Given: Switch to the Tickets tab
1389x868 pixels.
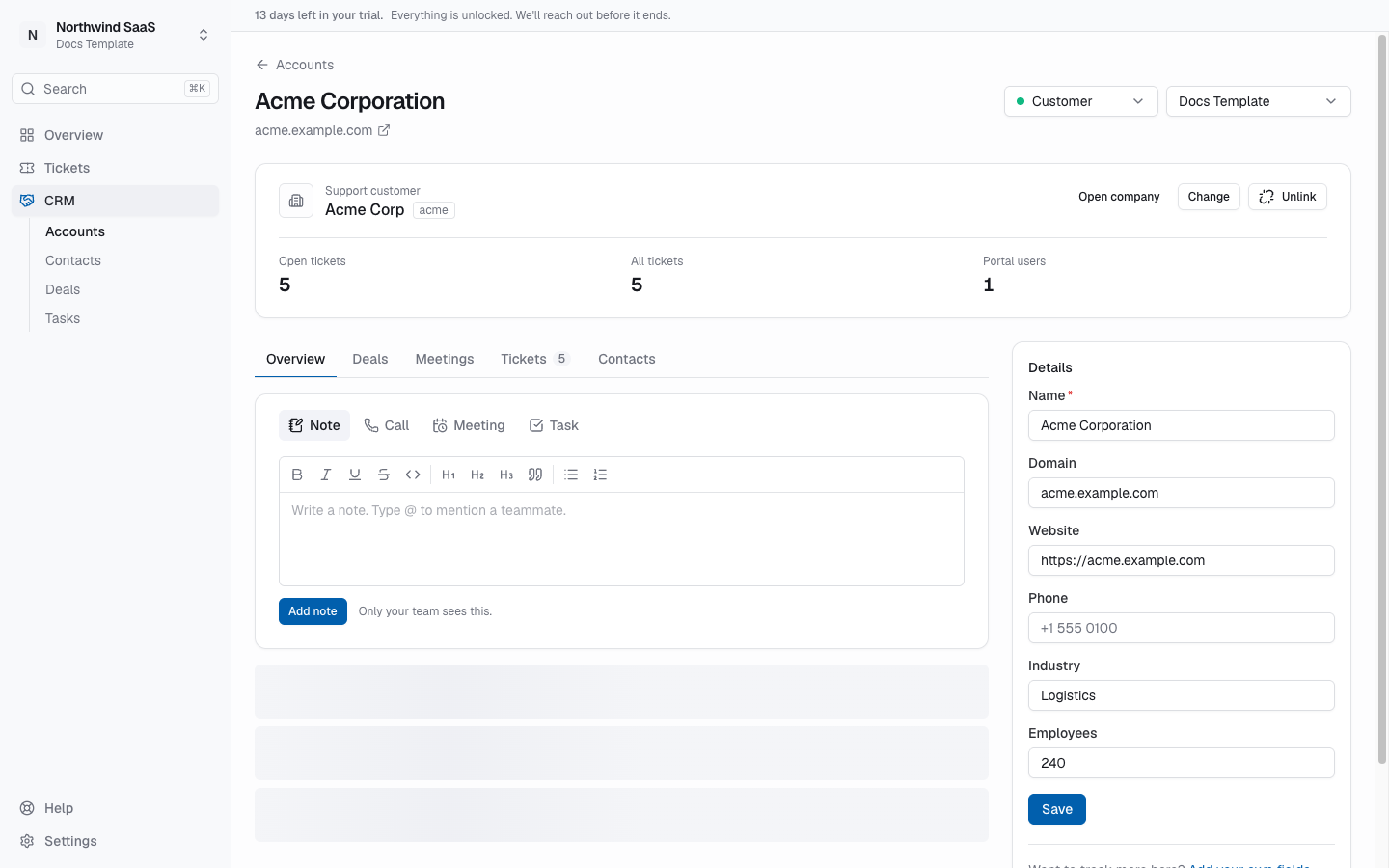Looking at the screenshot, I should 535,359.
